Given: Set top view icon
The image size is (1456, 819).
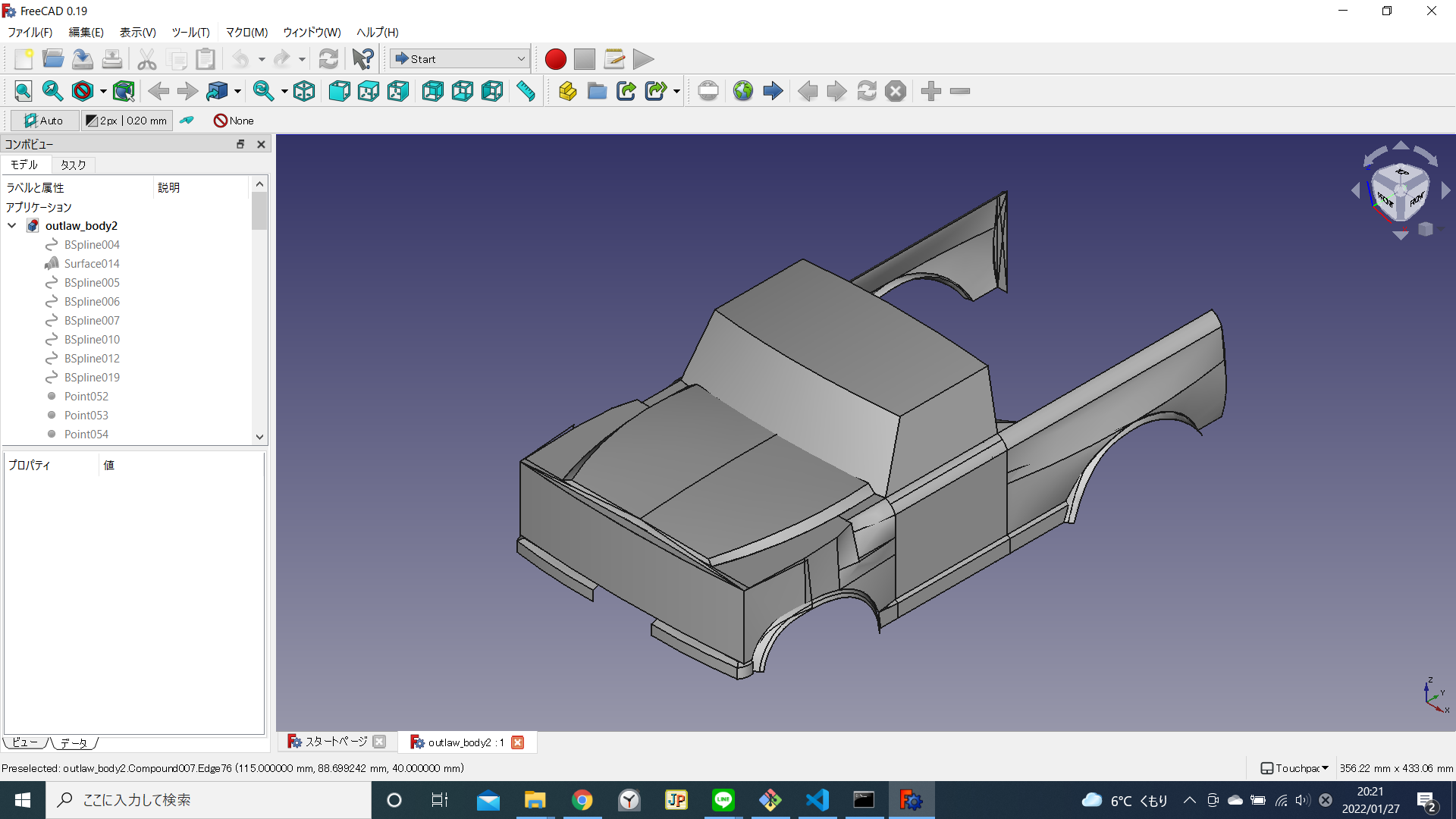Looking at the screenshot, I should (369, 91).
